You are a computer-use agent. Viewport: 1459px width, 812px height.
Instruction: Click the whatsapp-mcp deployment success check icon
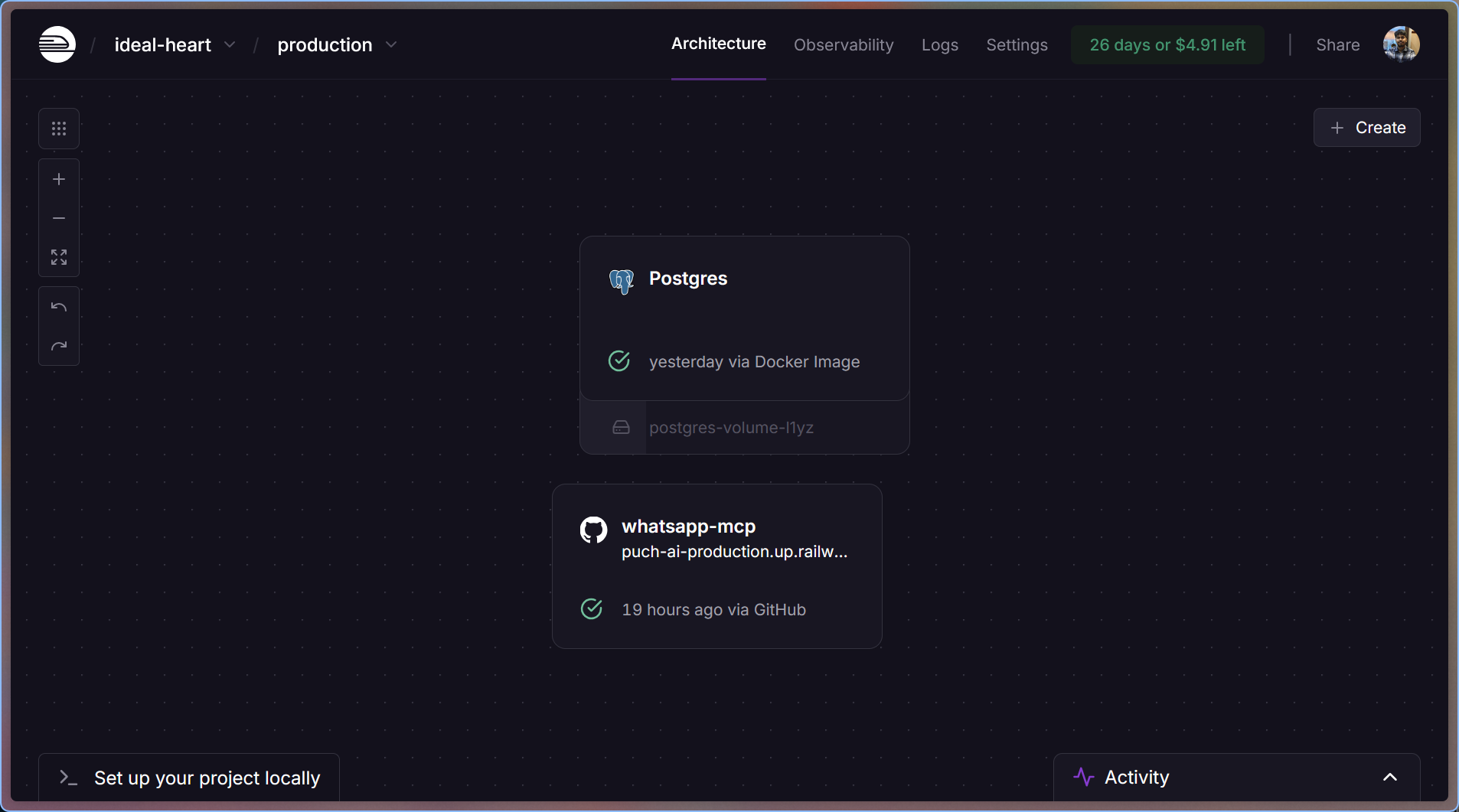(592, 608)
